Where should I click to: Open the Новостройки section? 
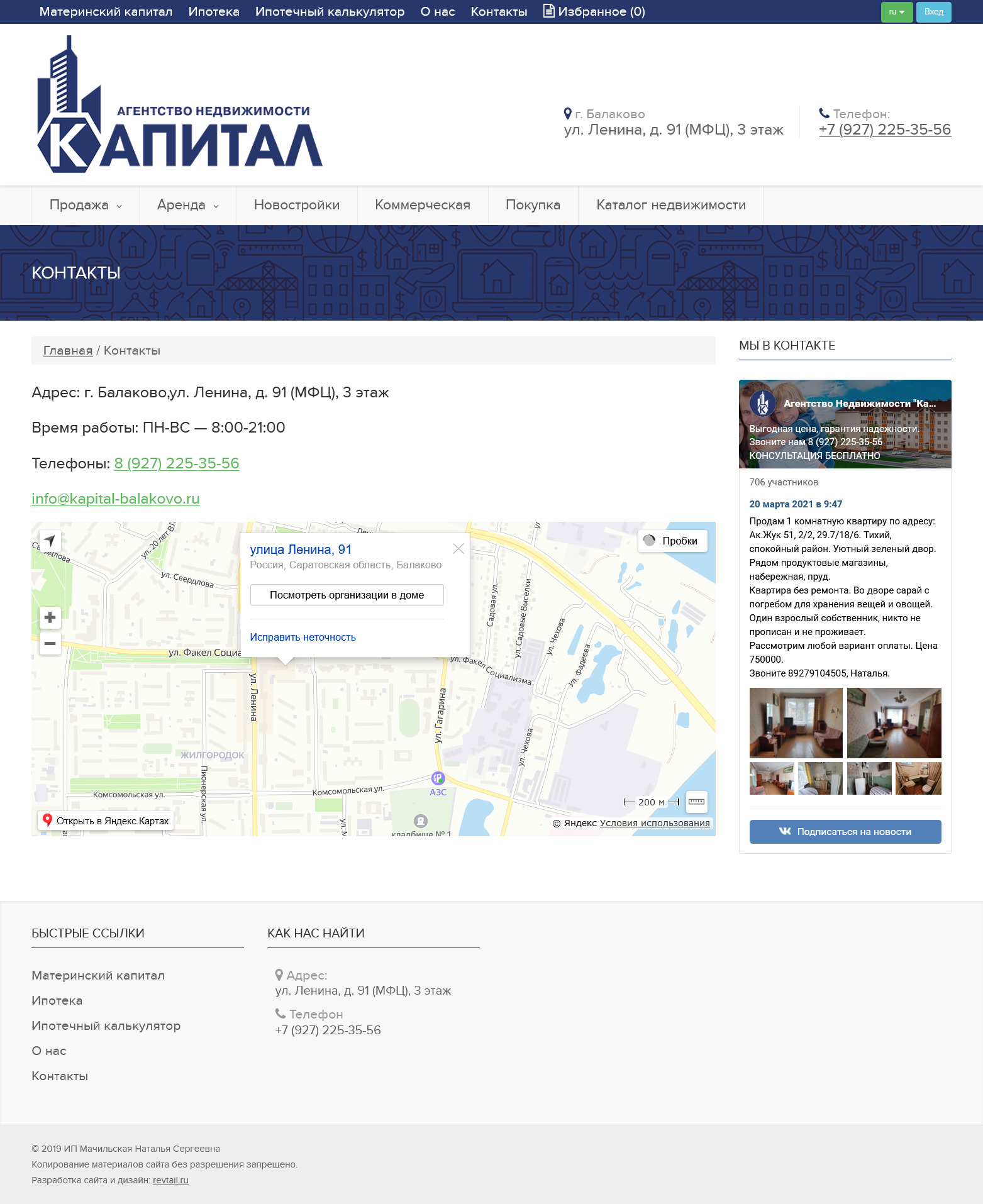(296, 206)
